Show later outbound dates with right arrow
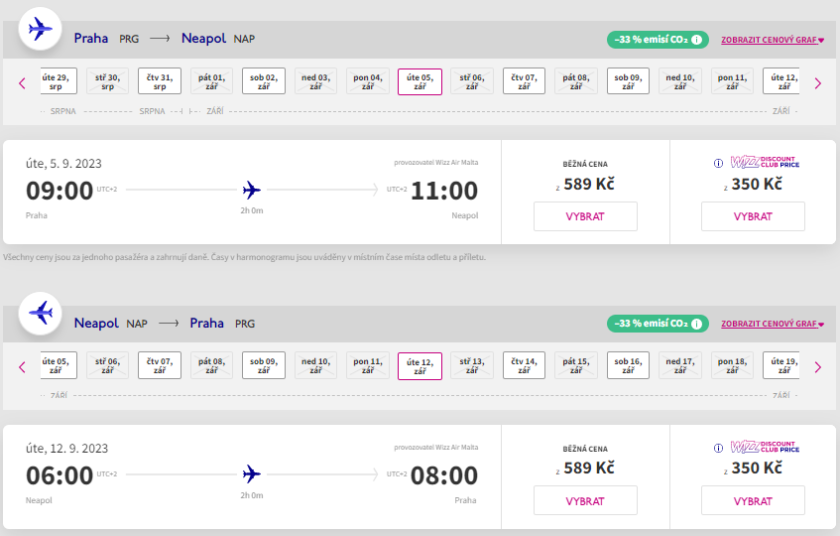Screen dimensions: 840x536 click(818, 83)
